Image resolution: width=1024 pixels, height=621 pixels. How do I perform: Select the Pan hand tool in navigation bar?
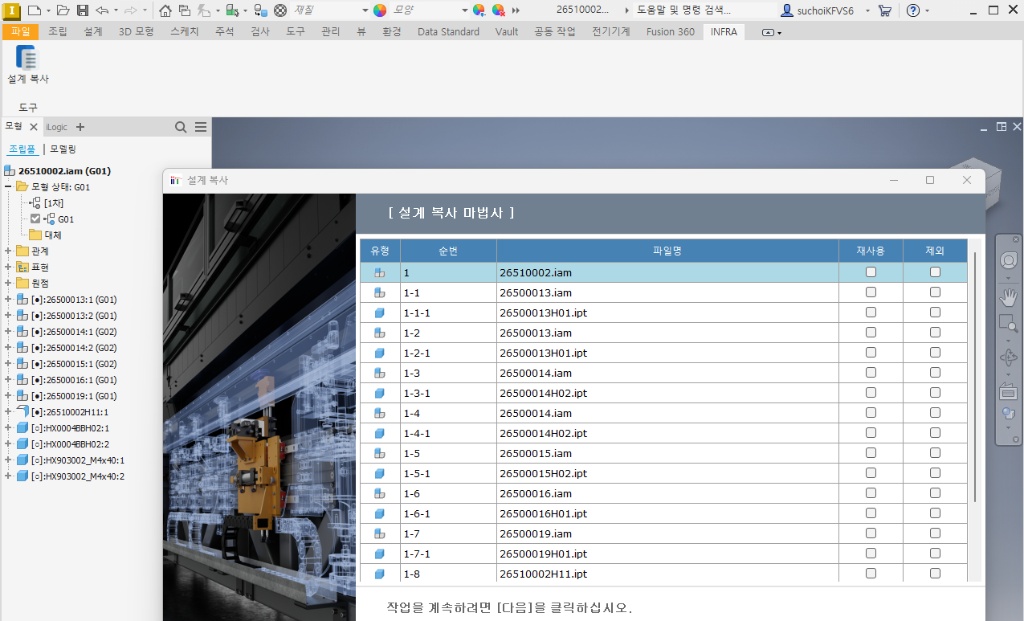coord(1008,296)
